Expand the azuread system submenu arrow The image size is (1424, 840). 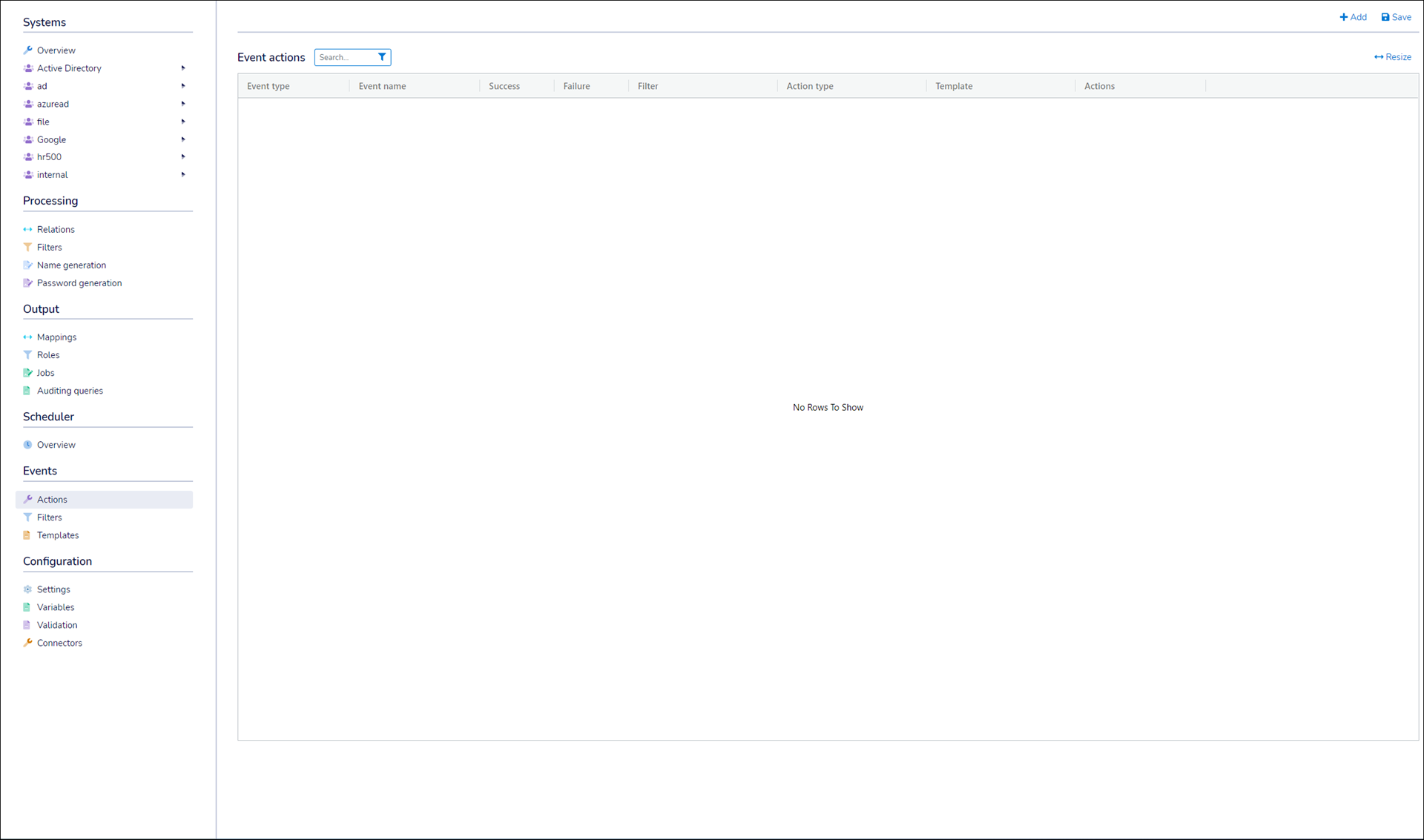point(183,104)
